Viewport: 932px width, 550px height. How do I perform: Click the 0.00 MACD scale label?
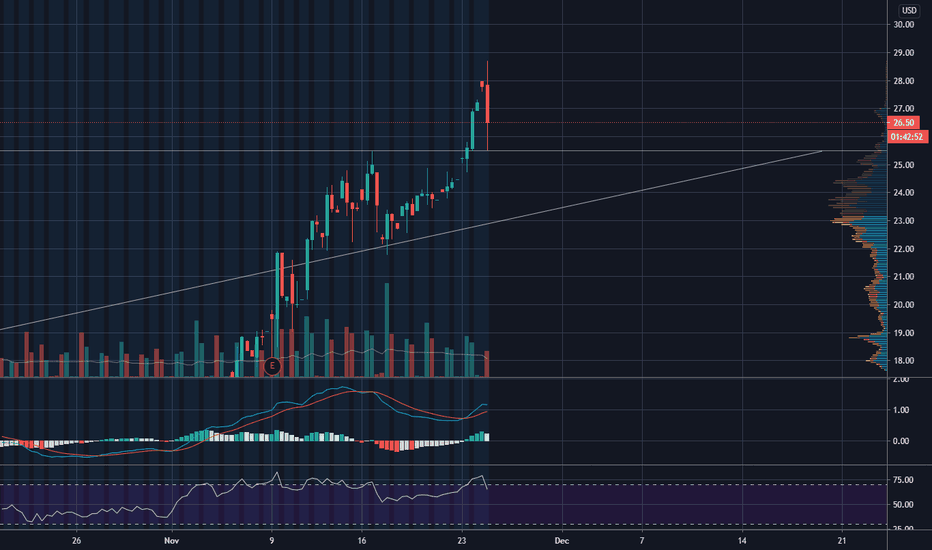[x=901, y=441]
